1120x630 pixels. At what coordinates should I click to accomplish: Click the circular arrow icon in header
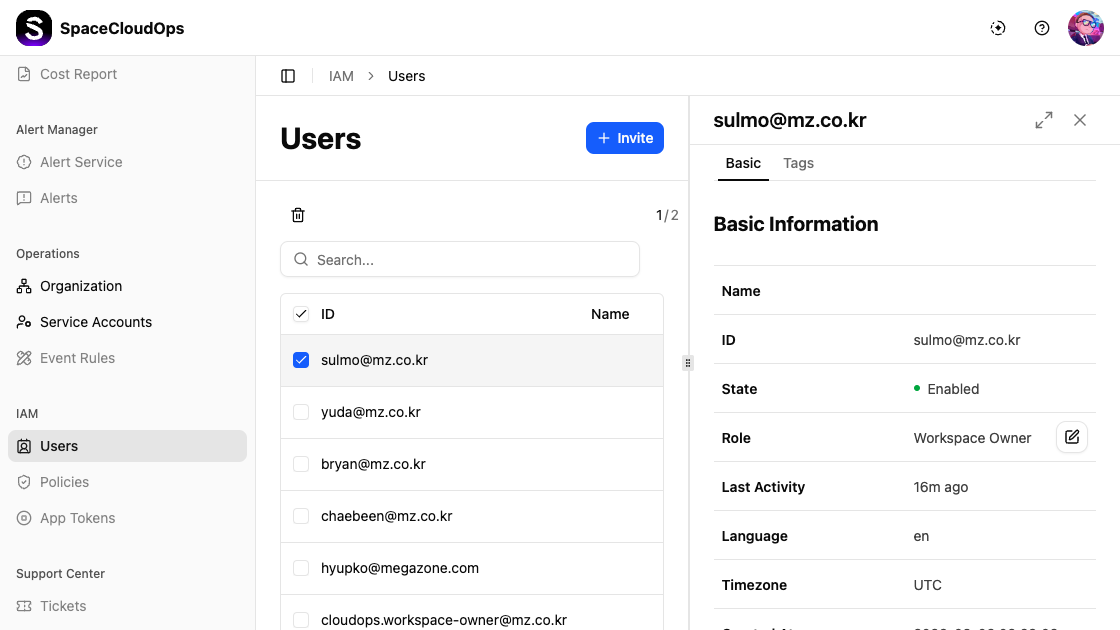click(998, 28)
